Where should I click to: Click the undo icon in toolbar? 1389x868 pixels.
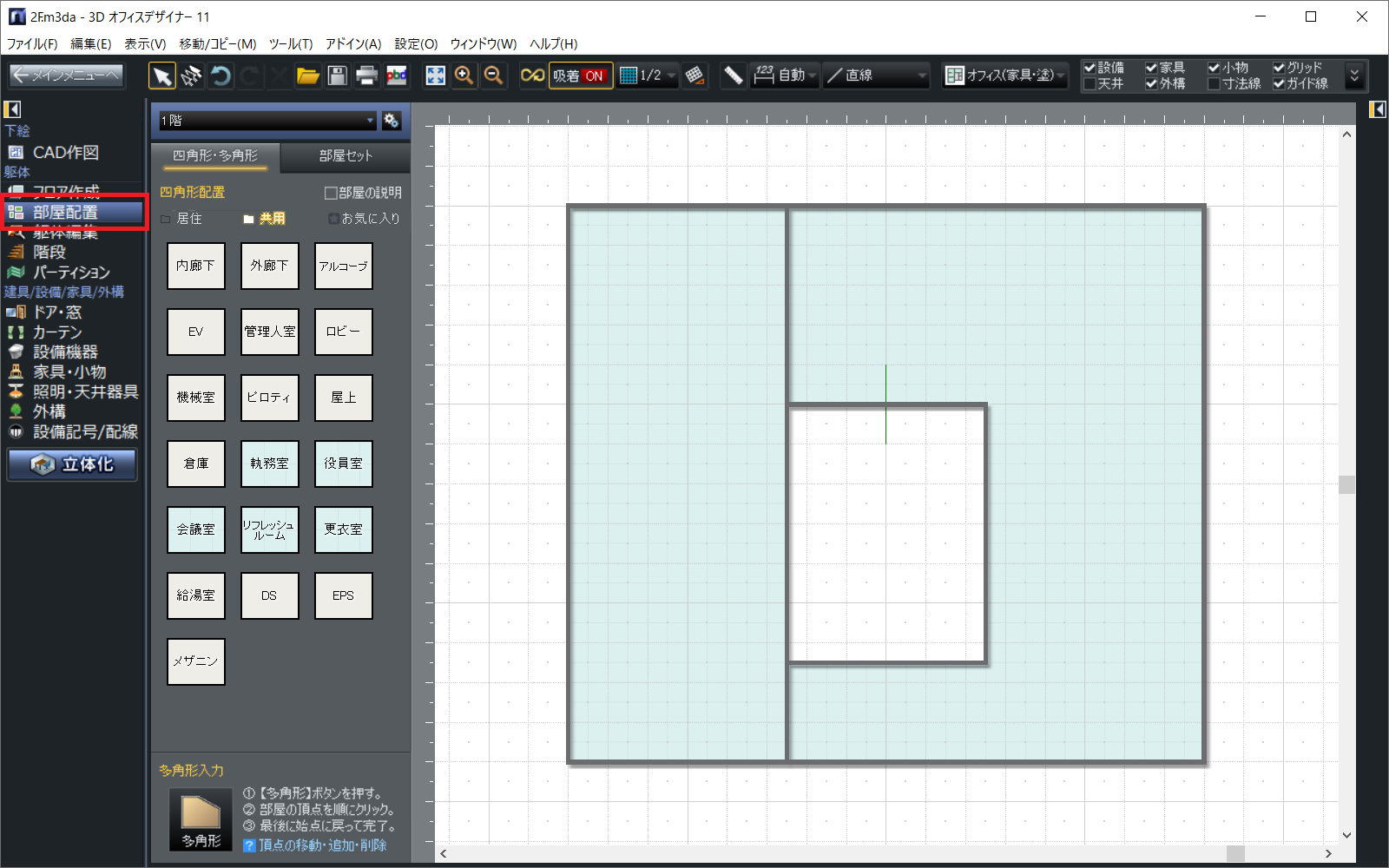pos(221,76)
